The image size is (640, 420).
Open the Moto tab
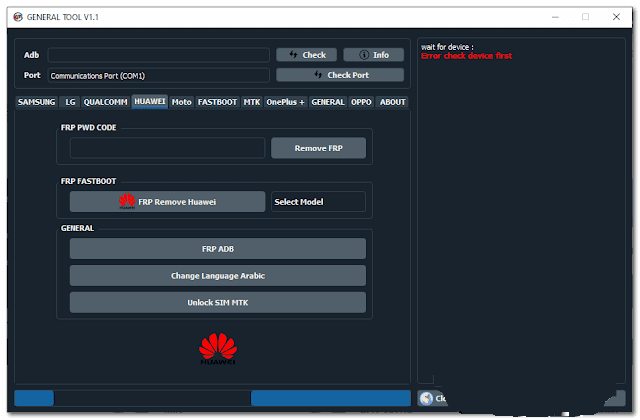click(x=181, y=102)
